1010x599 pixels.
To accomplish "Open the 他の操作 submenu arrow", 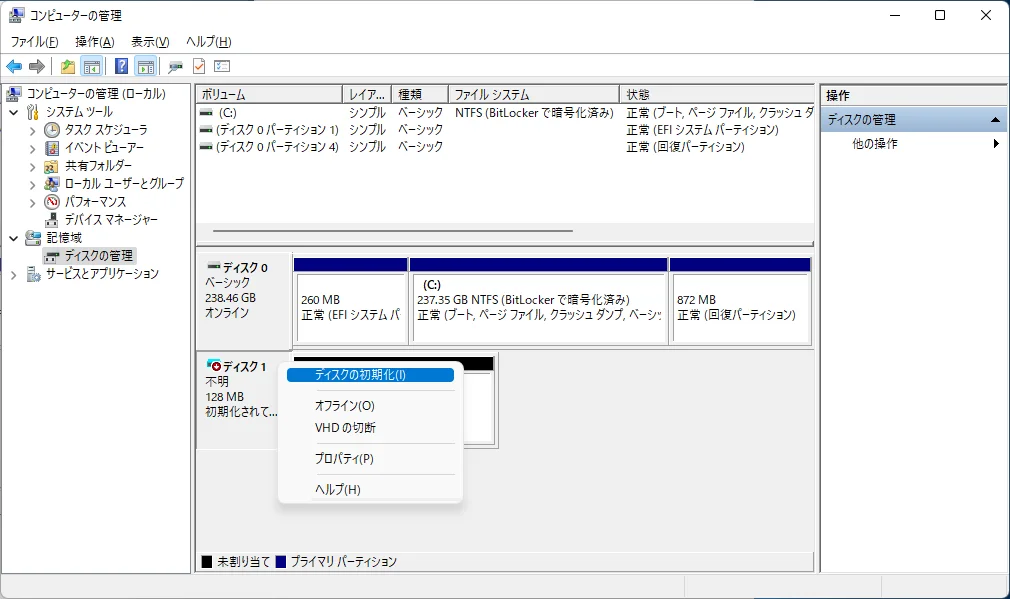I will click(x=996, y=144).
